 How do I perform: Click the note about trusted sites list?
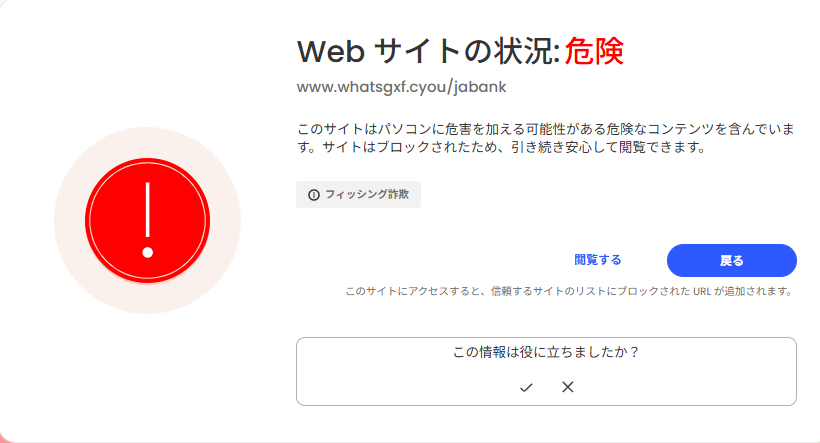point(570,291)
